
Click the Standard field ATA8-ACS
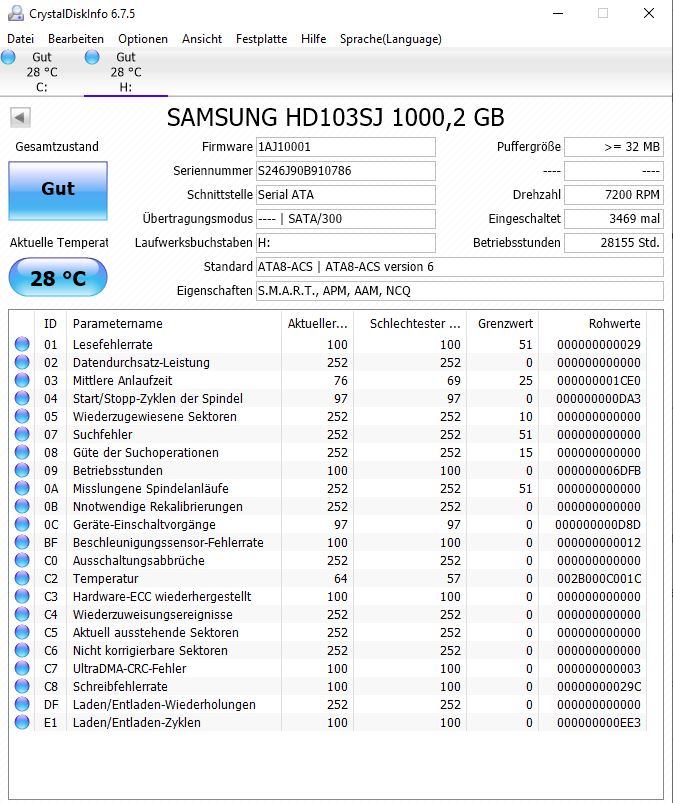tap(460, 267)
